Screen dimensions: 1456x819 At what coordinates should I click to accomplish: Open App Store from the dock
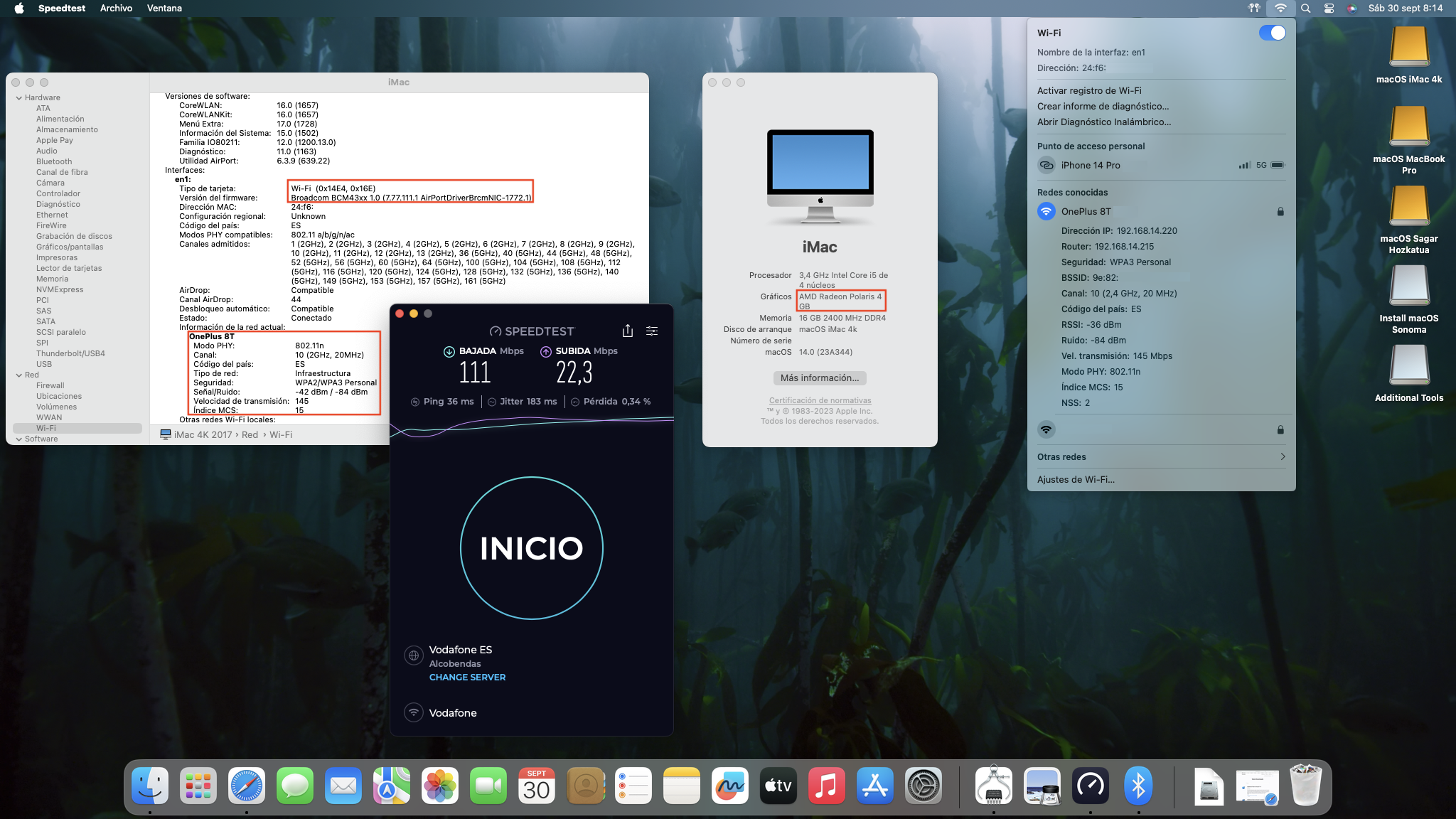coord(875,786)
